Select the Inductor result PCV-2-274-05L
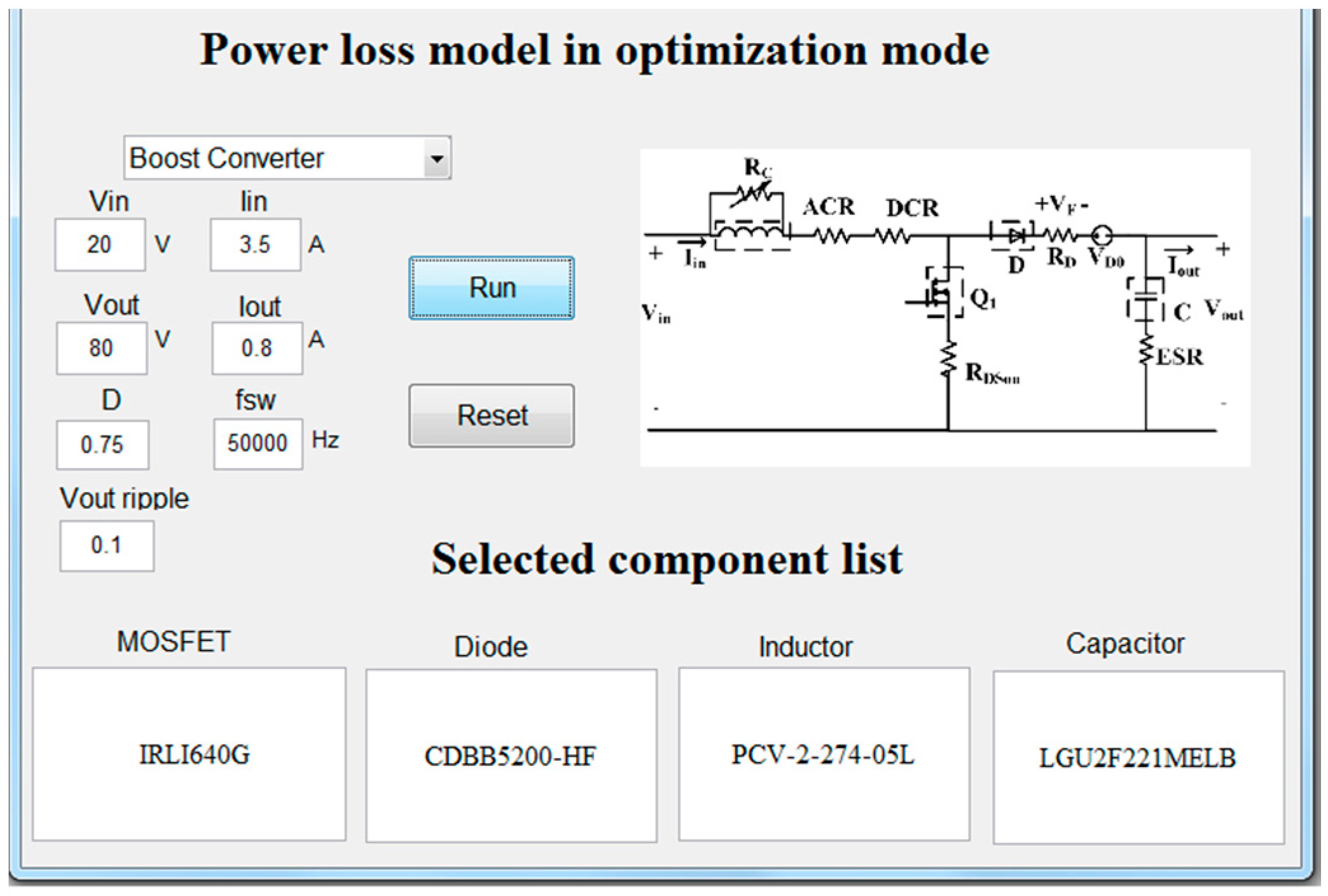Viewport: 1328px width, 896px height. tap(824, 754)
